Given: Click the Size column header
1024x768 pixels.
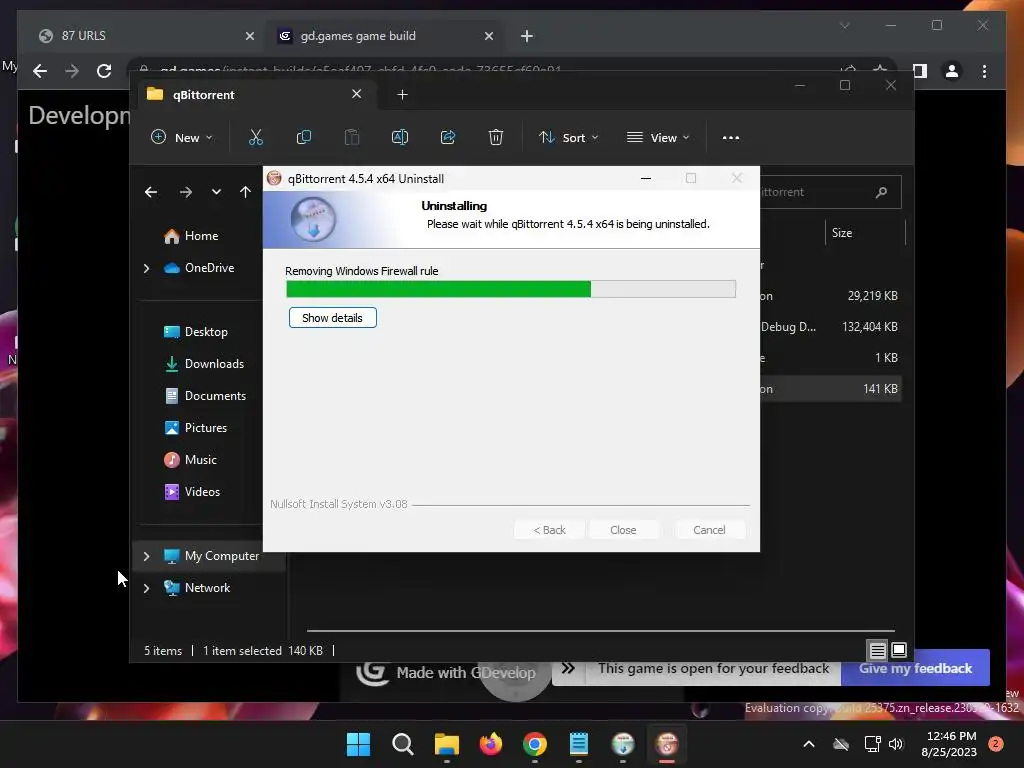Looking at the screenshot, I should click(x=865, y=233).
